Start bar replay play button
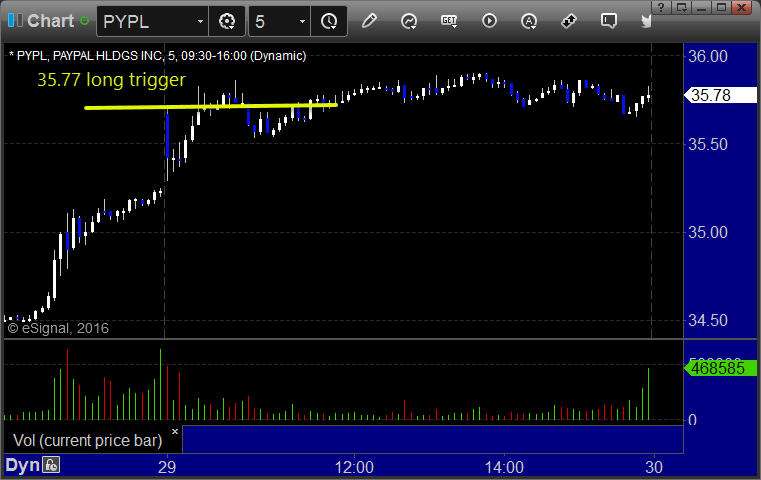Screen dimensions: 761x480 tap(489, 21)
